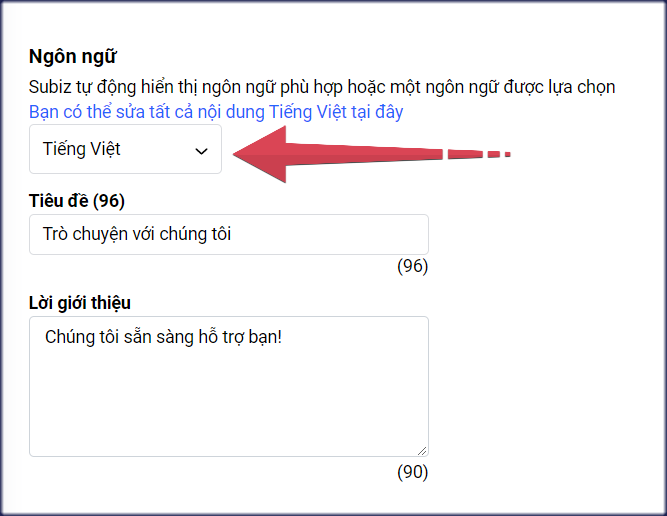The image size is (667, 516).
Task: Click the red arrow head annotation
Action: coord(262,153)
